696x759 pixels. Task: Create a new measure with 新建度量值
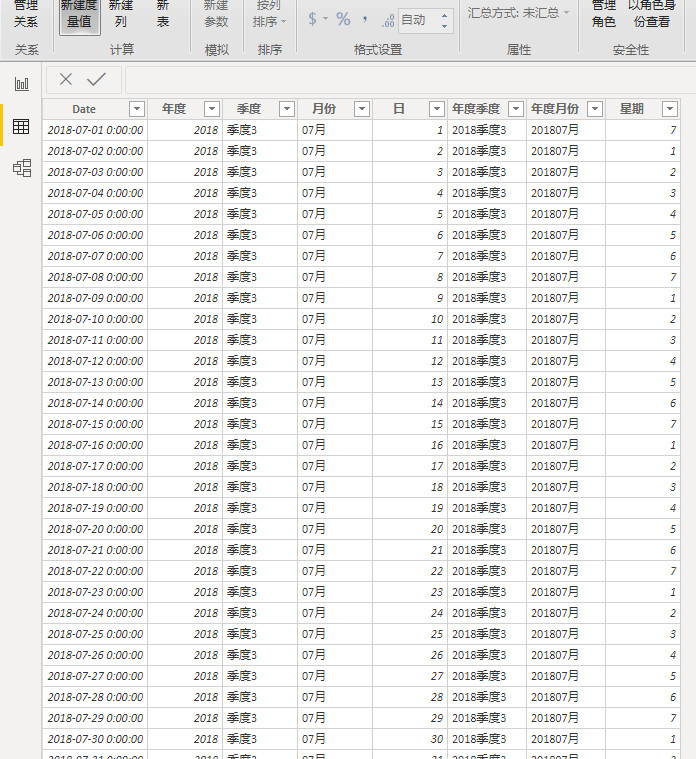click(x=79, y=16)
